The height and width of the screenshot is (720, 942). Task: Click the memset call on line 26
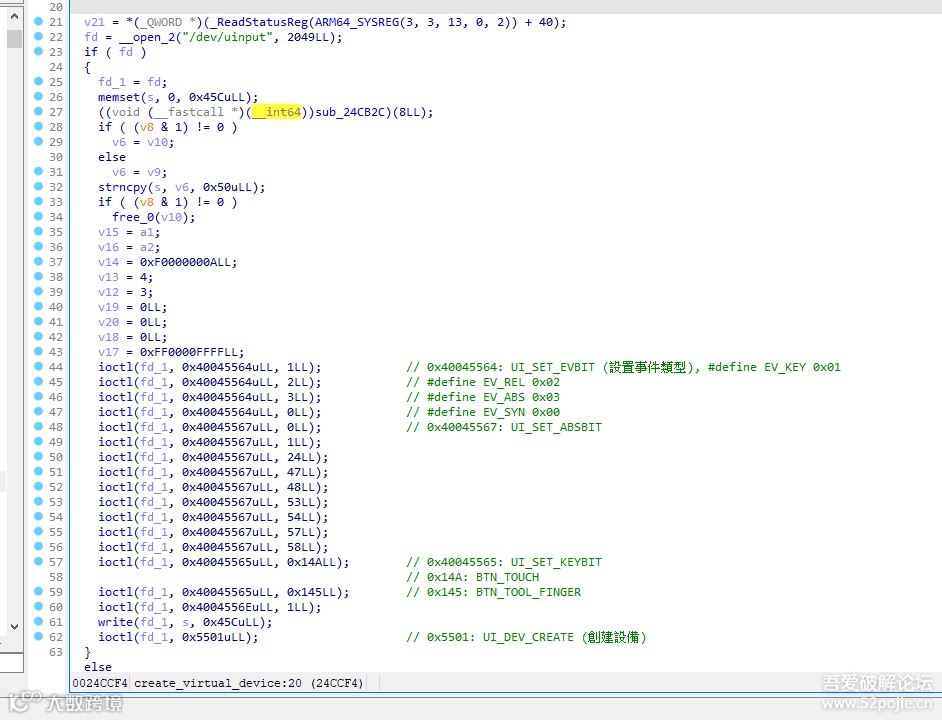click(x=119, y=97)
